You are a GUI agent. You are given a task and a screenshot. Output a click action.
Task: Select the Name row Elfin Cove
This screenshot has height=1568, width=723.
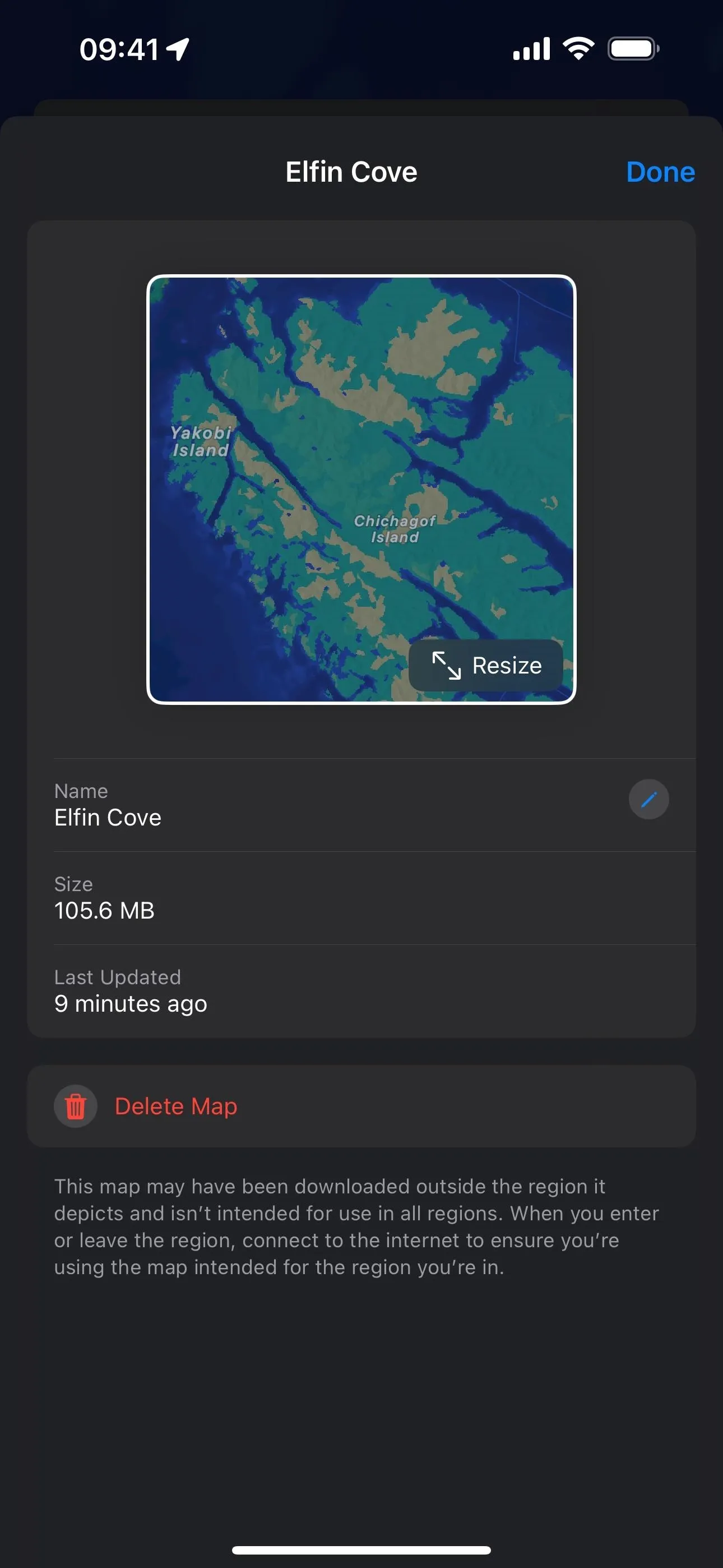(361, 805)
